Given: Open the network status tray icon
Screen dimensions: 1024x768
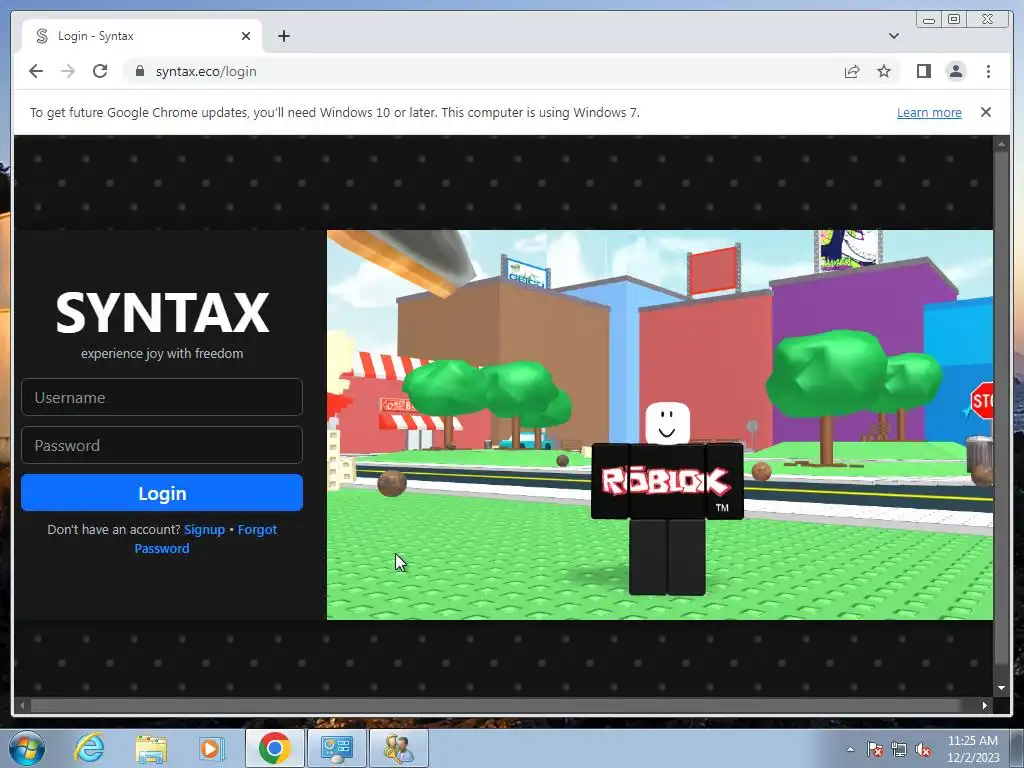Looking at the screenshot, I should (x=899, y=749).
